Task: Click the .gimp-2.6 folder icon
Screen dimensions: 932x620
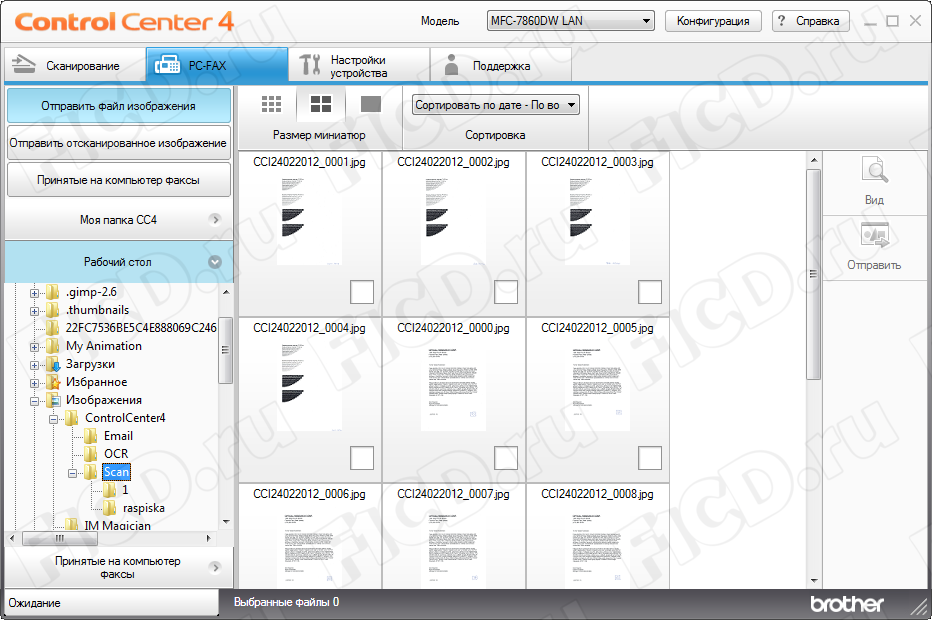Action: pos(53,292)
